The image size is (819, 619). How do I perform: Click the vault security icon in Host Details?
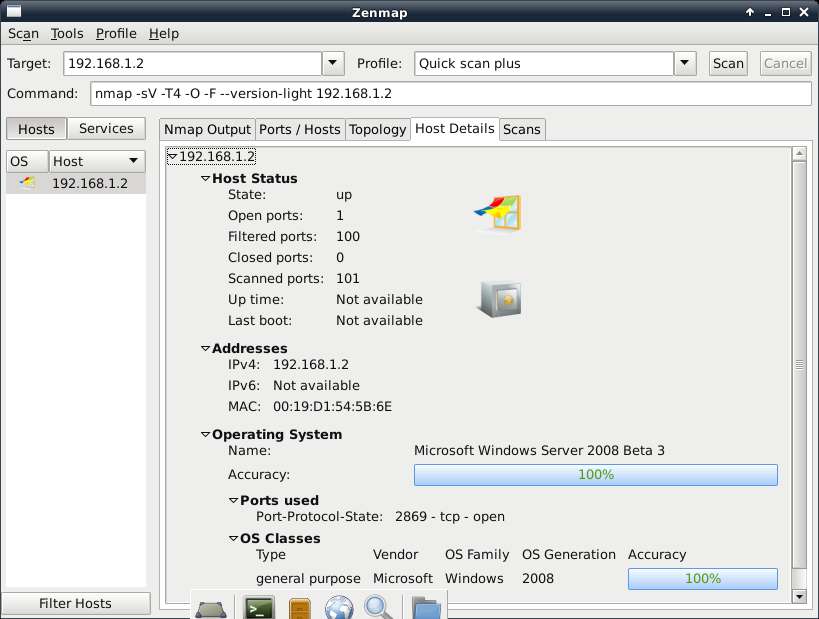coord(499,299)
